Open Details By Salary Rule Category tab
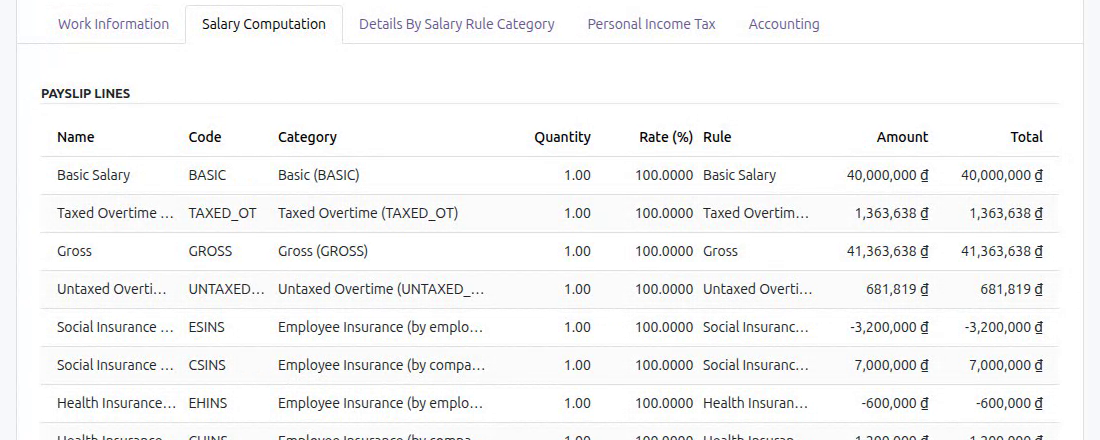 click(x=457, y=24)
